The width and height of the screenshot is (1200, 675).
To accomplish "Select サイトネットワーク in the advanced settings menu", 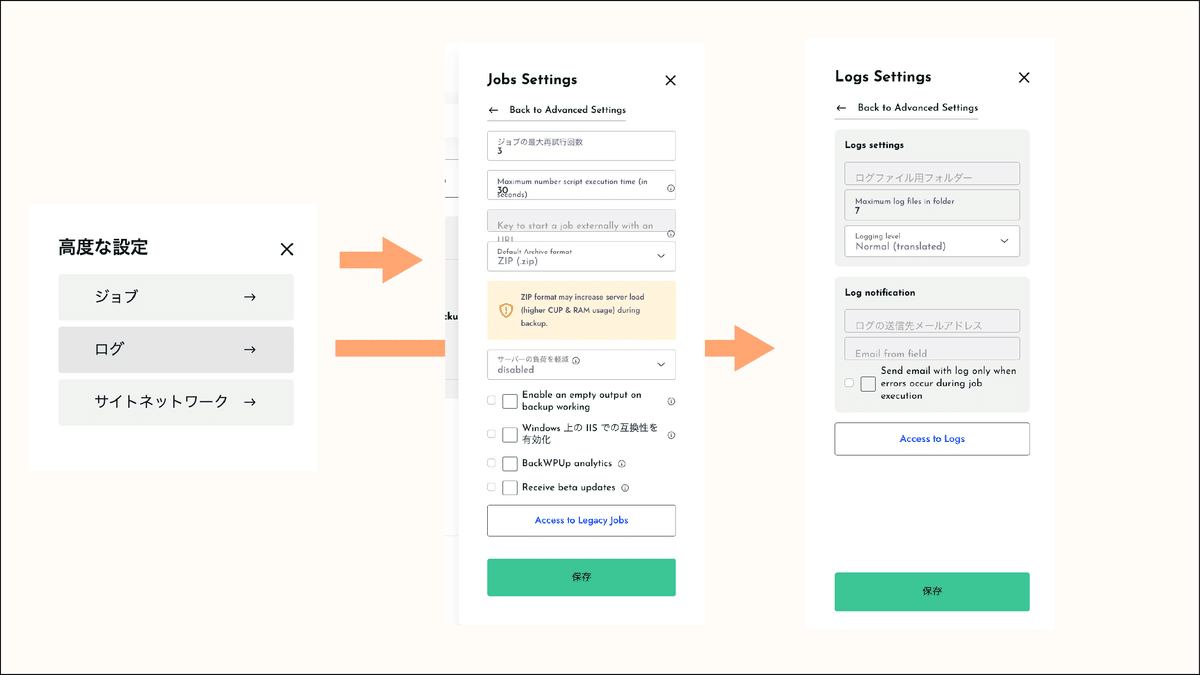I will pos(176,402).
